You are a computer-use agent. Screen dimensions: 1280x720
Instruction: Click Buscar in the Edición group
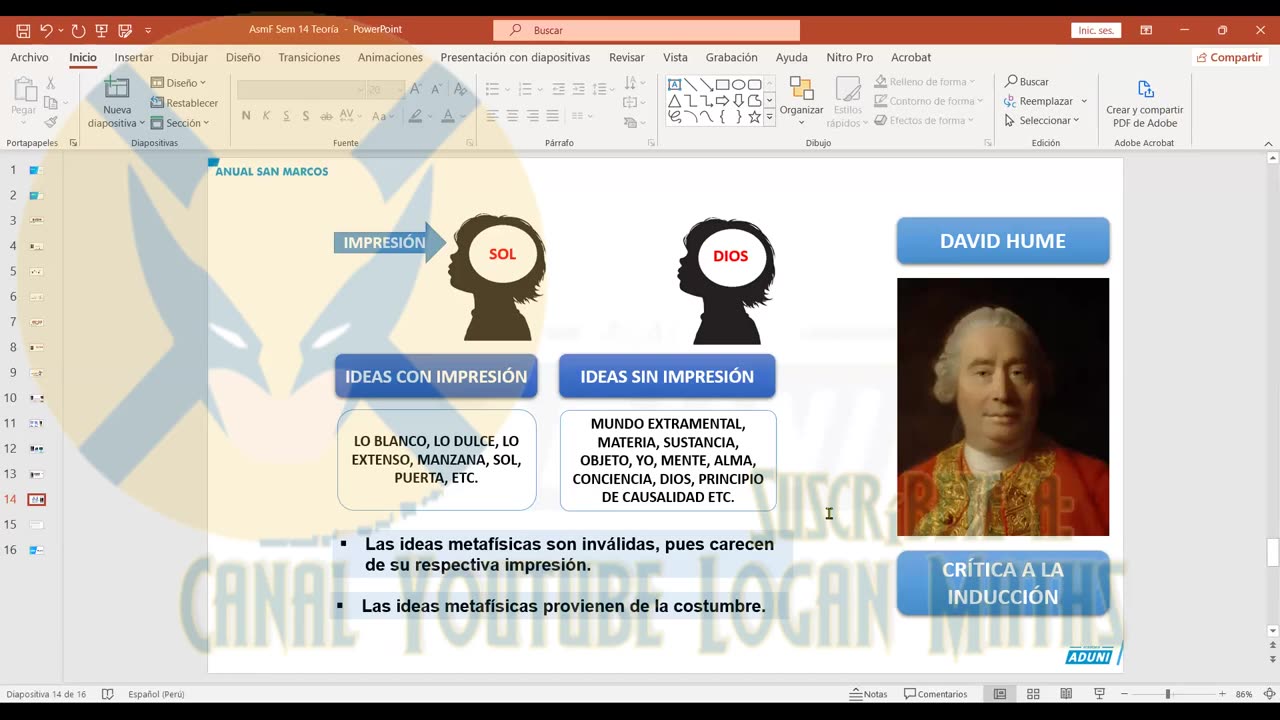point(1027,82)
